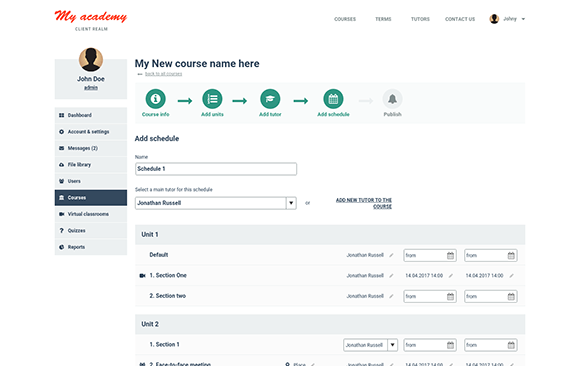Screen dimensions: 580x366
Task: Click the 2. Section two row title
Action: click(168, 296)
